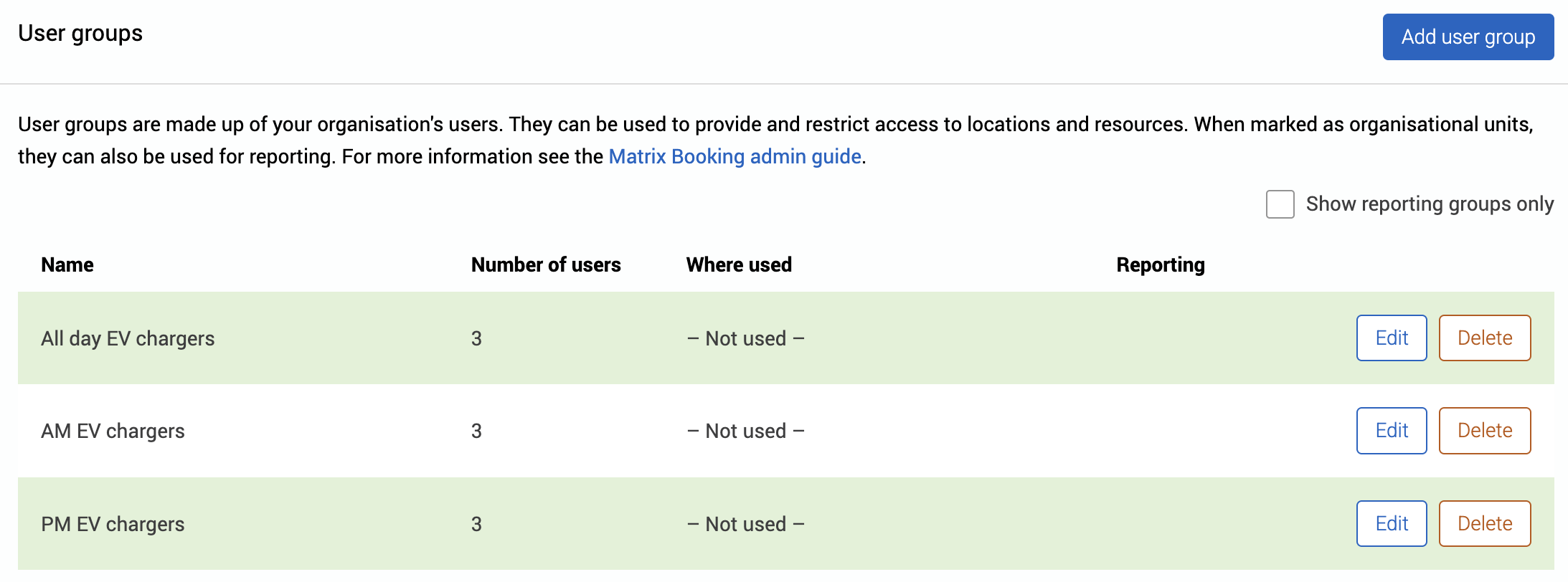Edit the AM EV chargers group
Image resolution: width=1568 pixels, height=582 pixels.
(x=1391, y=430)
